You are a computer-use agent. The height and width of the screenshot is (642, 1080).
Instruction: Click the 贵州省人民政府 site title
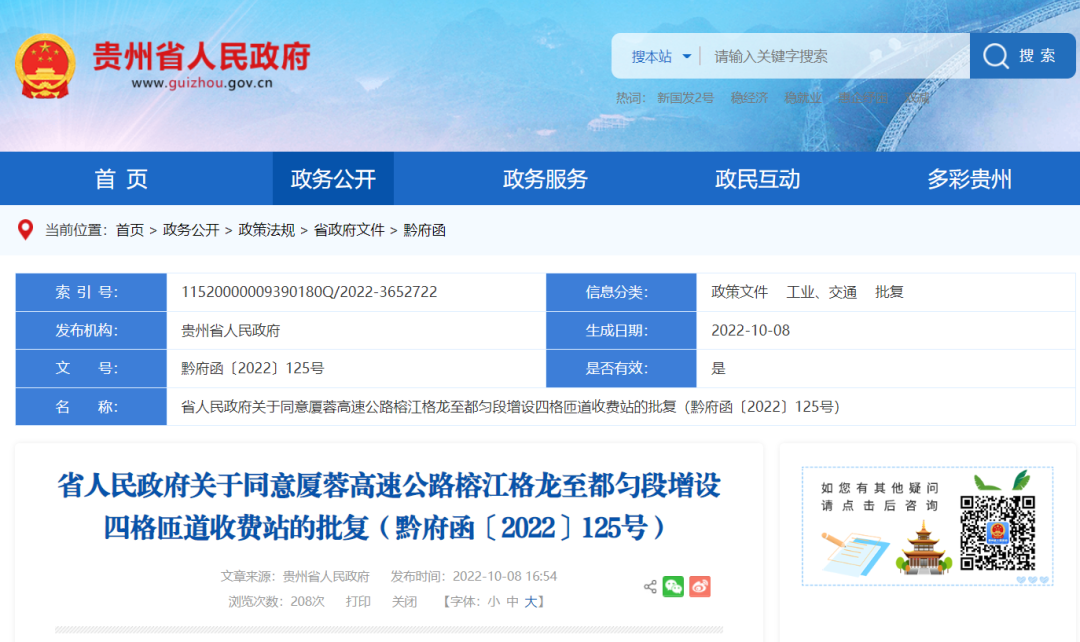pos(202,56)
